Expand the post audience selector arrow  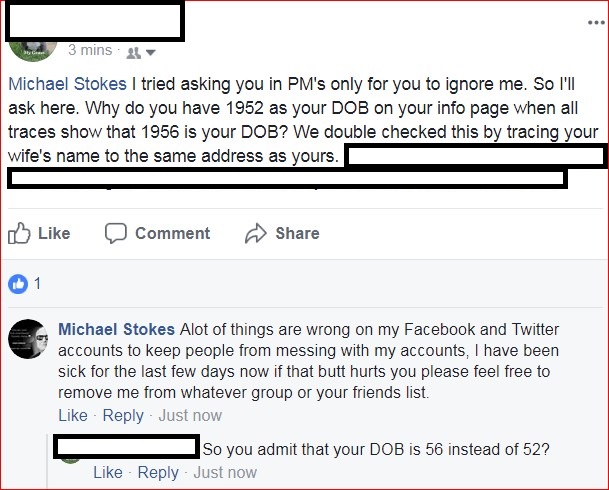(151, 52)
